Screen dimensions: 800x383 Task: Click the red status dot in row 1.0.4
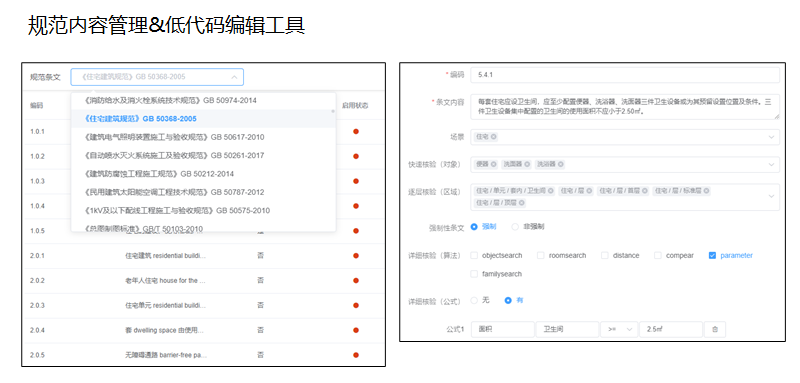[x=356, y=206]
